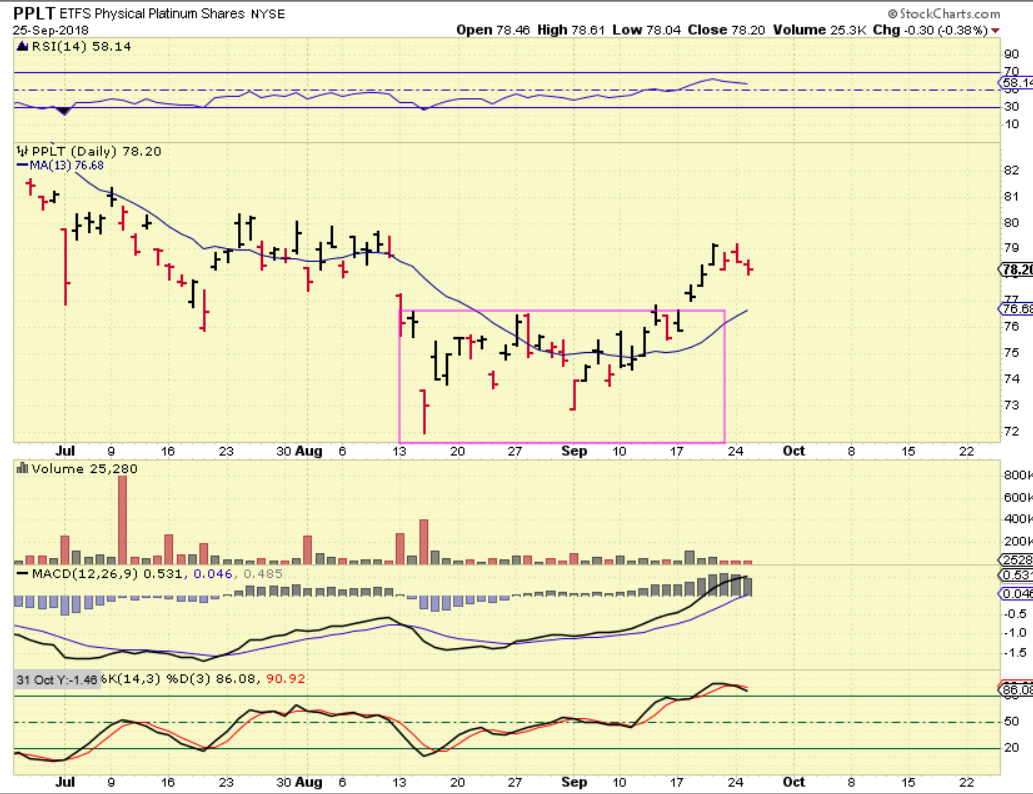Screen dimensions: 1033x794
Task: Click the 25-Sep-2018 date label
Action: tap(50, 30)
